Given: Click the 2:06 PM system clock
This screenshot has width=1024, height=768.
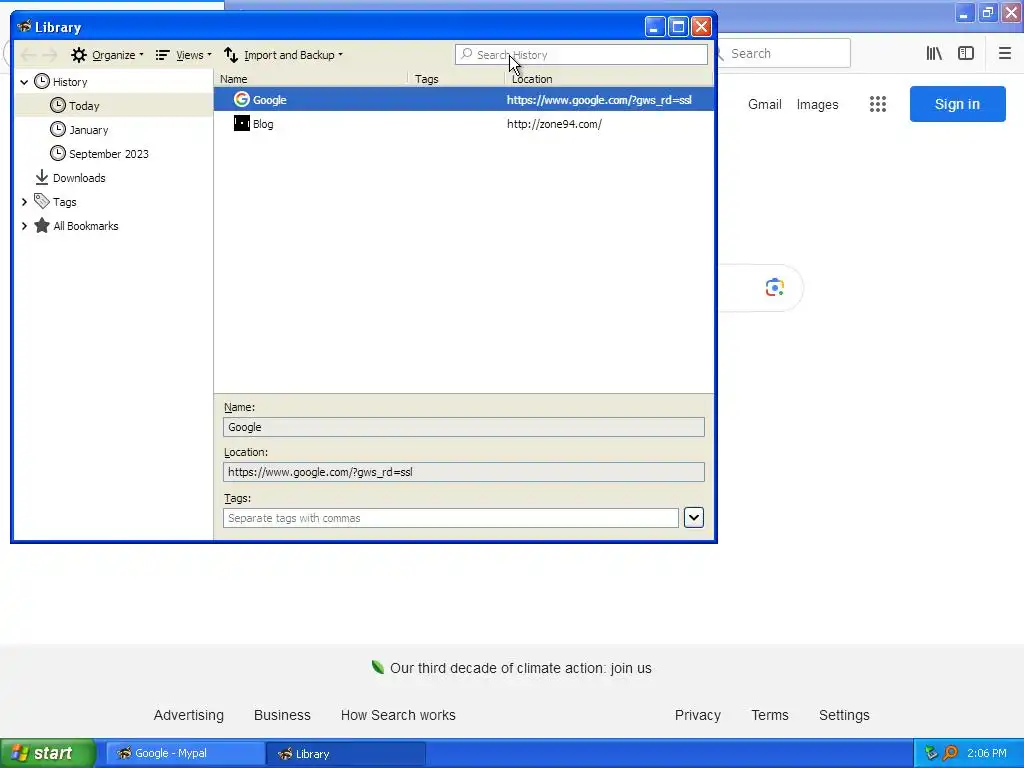Looking at the screenshot, I should coord(987,754).
